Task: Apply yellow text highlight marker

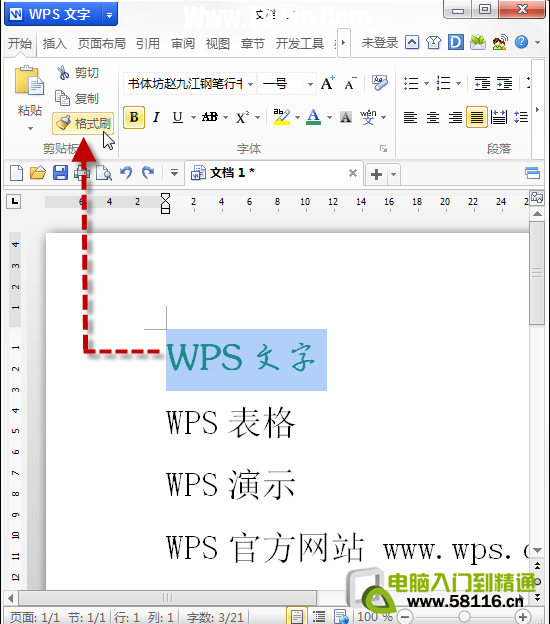Action: 282,117
